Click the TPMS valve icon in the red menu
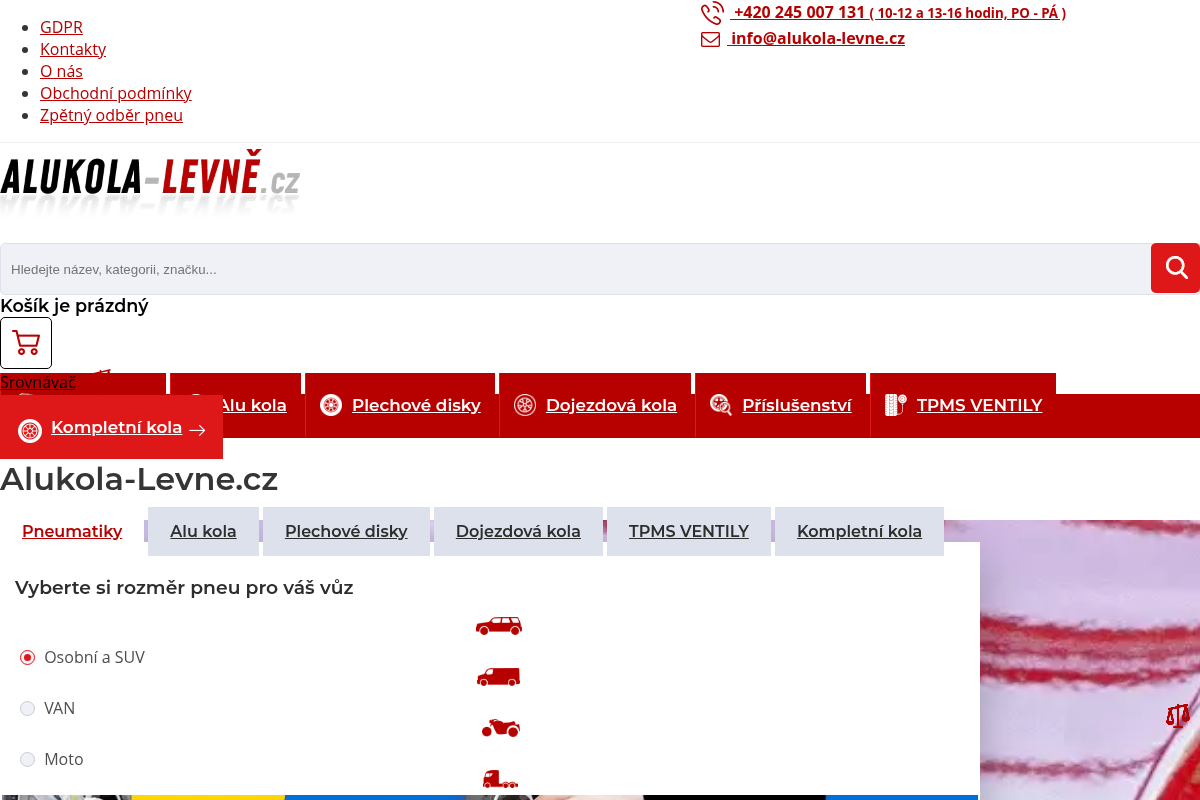1200x800 pixels. (896, 405)
